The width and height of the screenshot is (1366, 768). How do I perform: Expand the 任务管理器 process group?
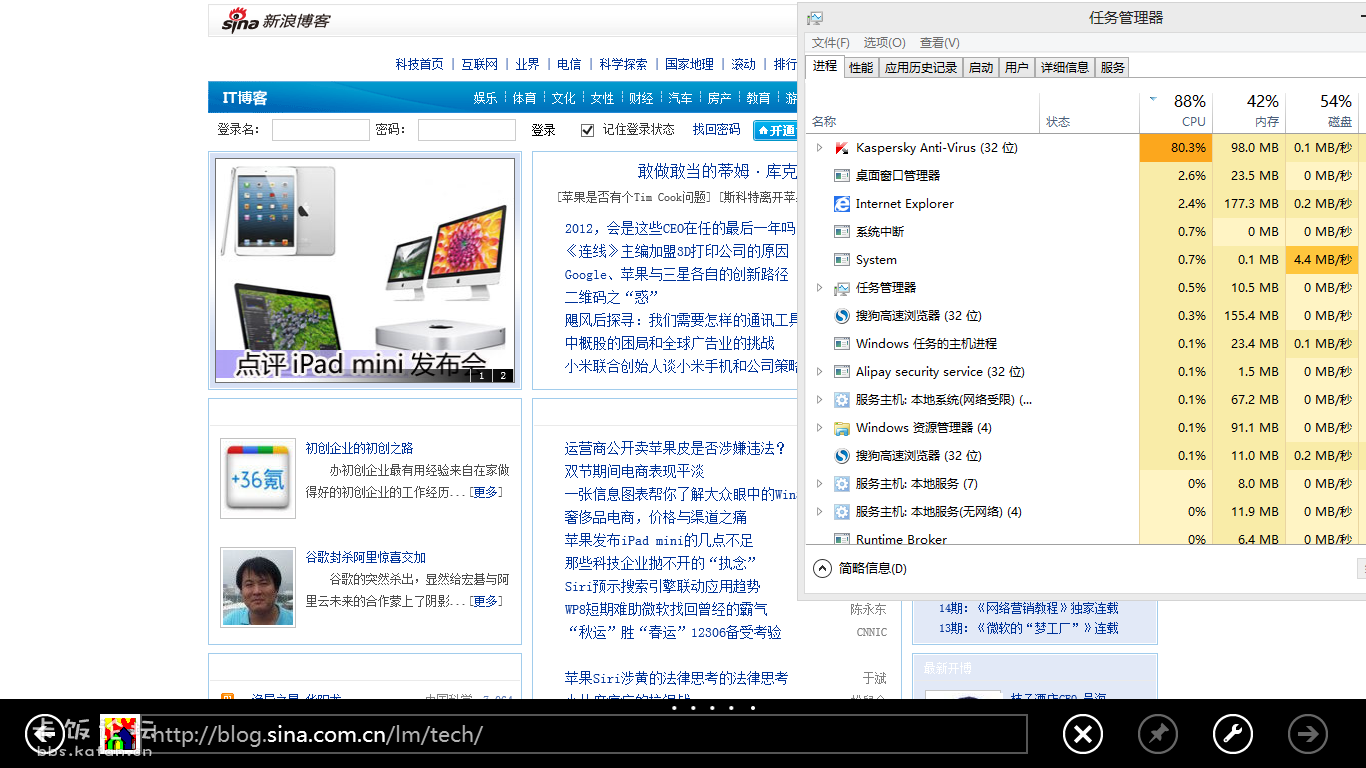tap(820, 288)
